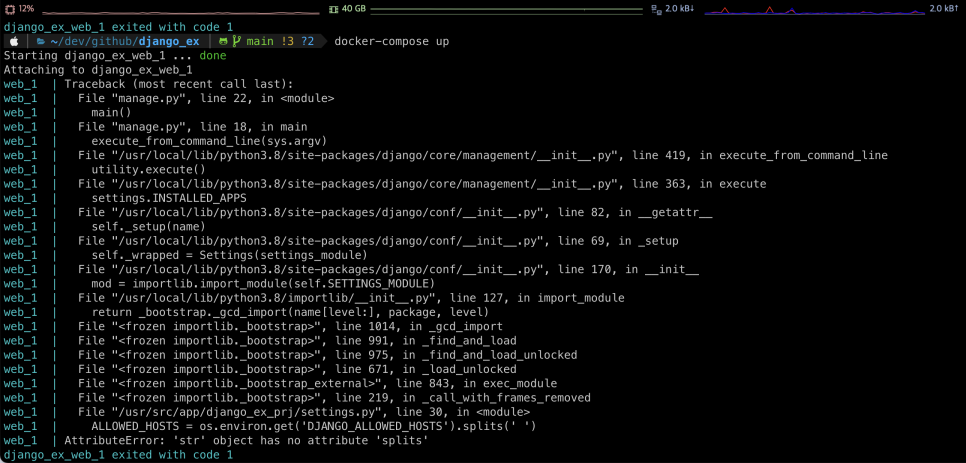Click the folder icon before ~/dev/github

pos(41,41)
